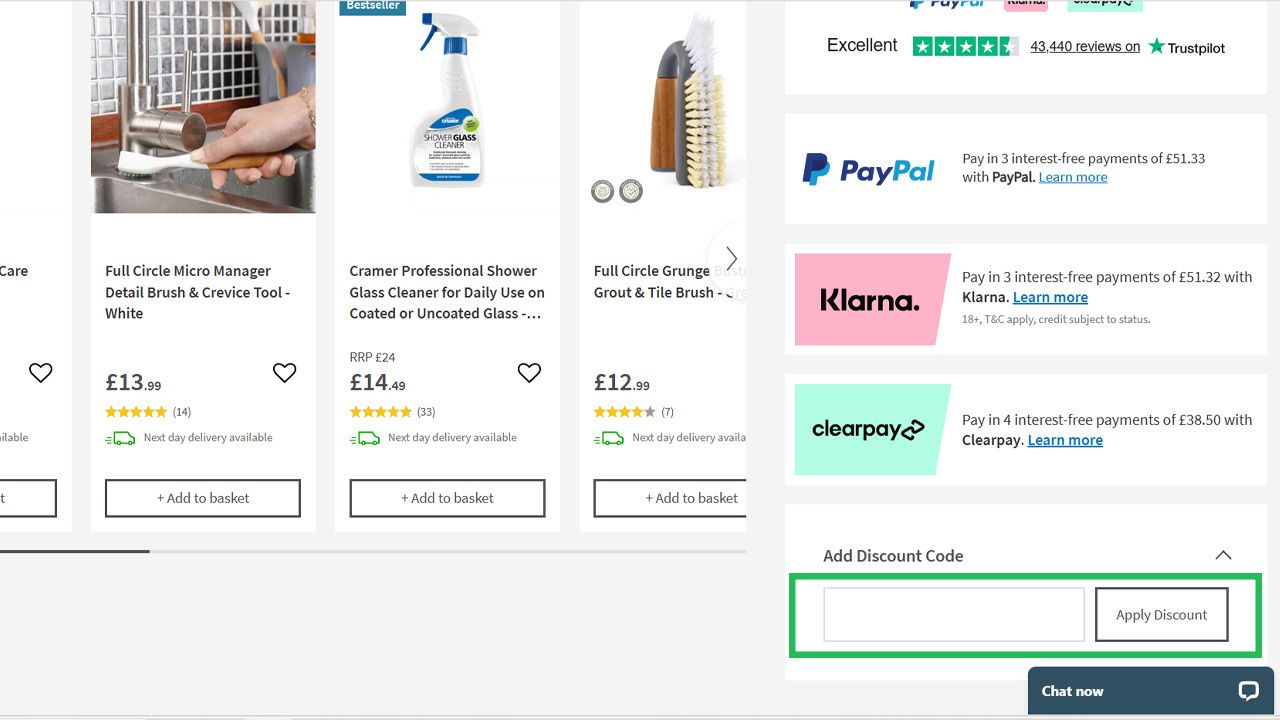Advance the product carousel with the right arrow
1280x720 pixels.
coord(731,258)
